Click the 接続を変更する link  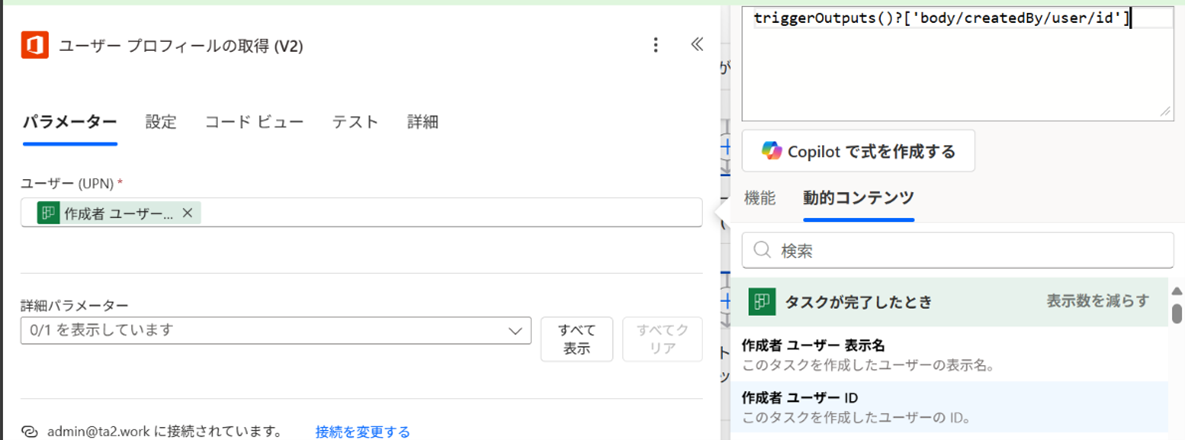click(362, 432)
